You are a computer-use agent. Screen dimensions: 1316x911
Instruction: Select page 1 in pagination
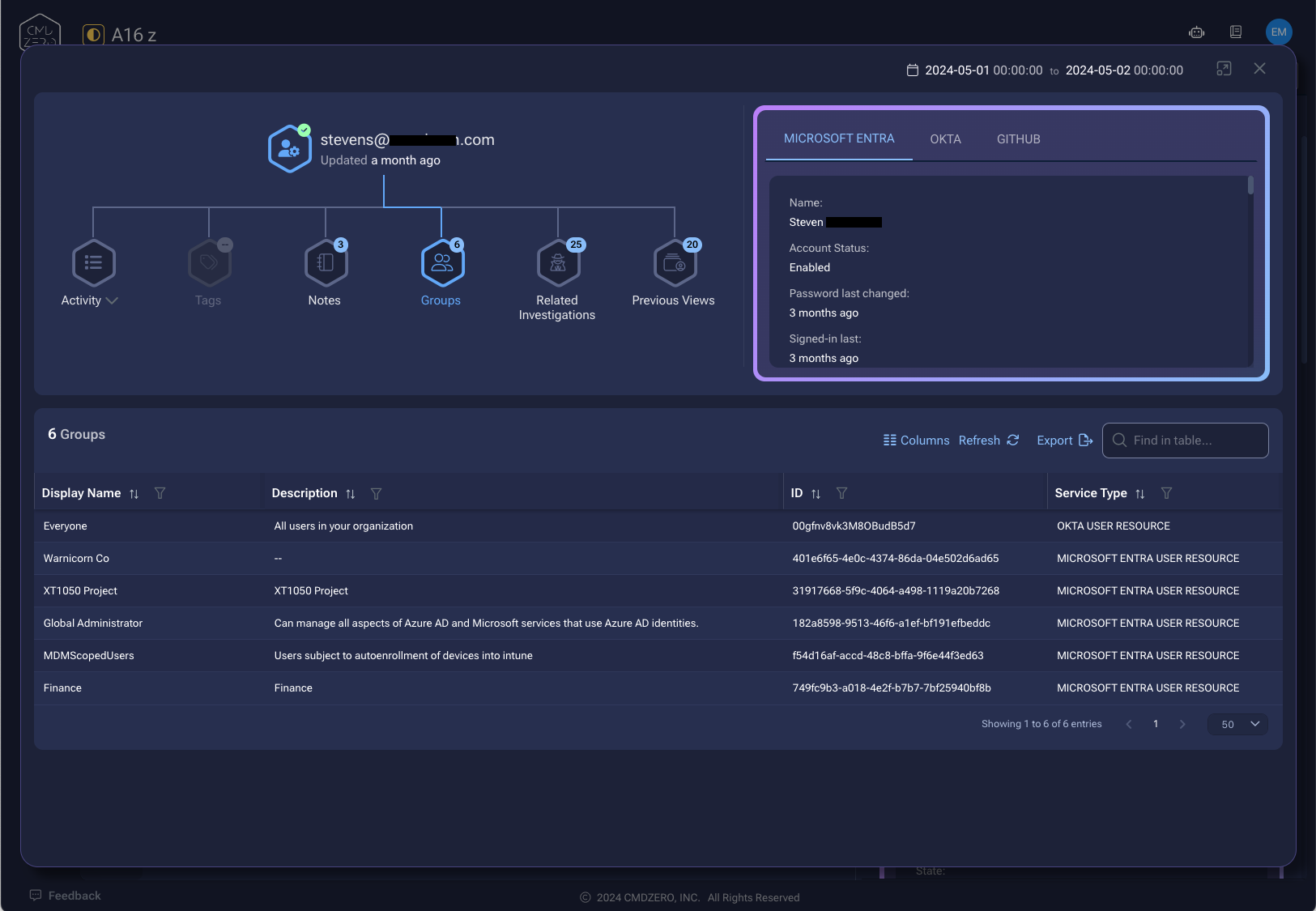point(1156,724)
